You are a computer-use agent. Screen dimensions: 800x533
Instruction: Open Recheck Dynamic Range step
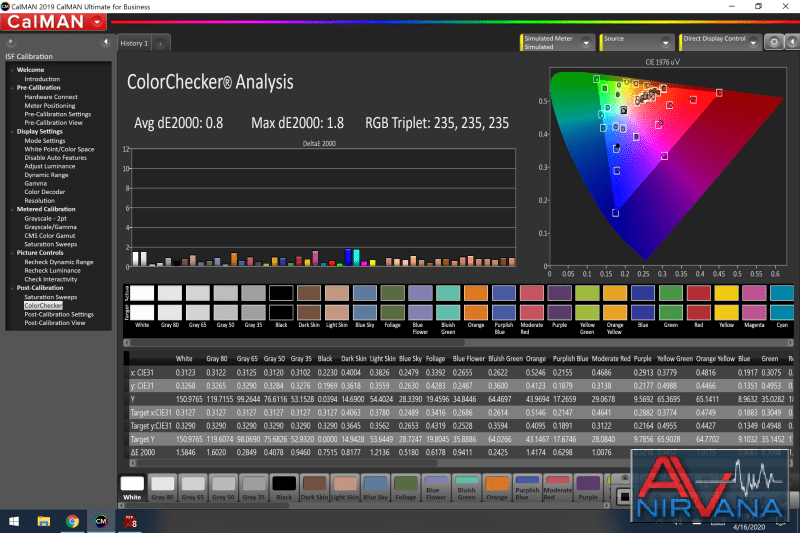59,262
